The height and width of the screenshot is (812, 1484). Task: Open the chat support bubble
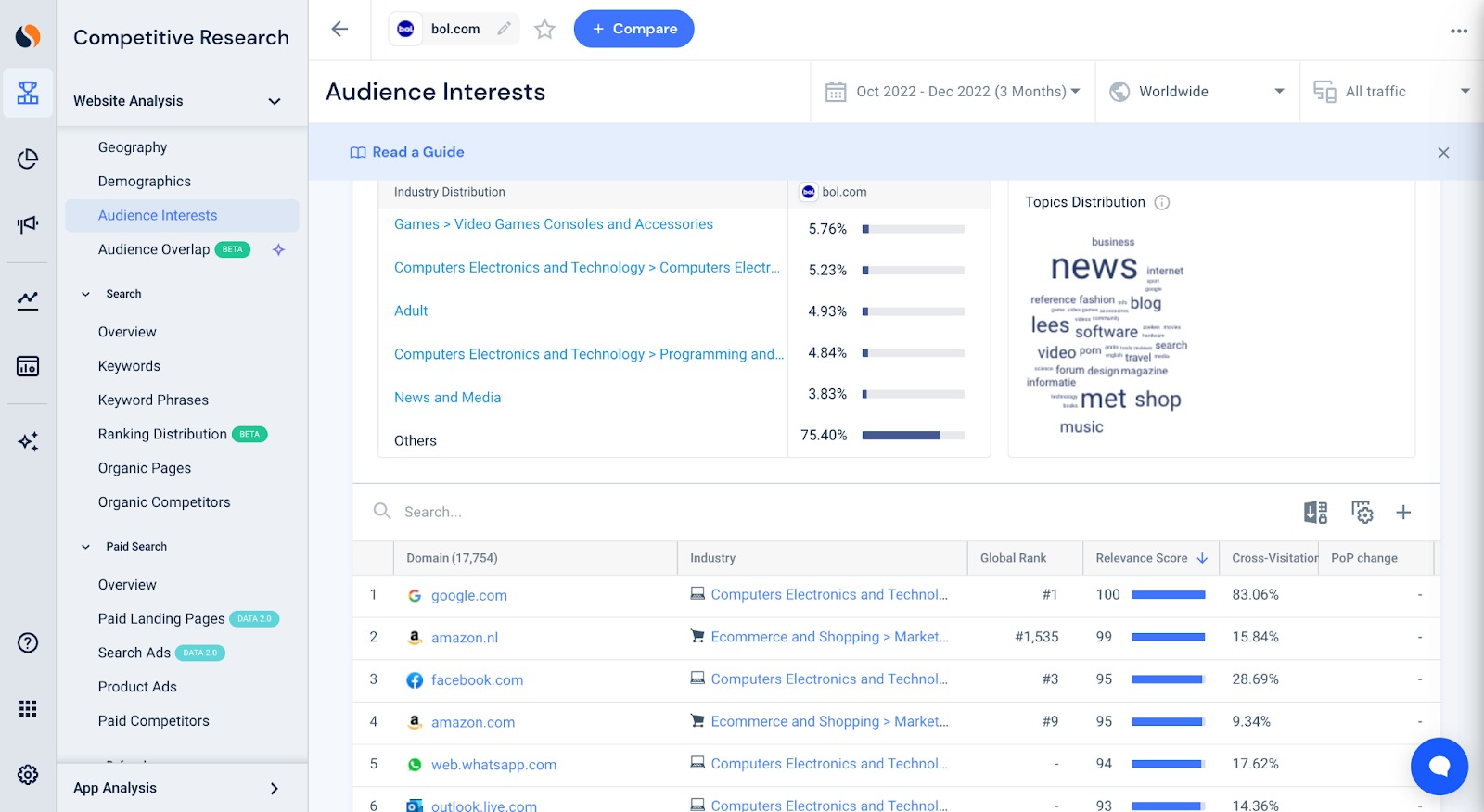pos(1439,766)
